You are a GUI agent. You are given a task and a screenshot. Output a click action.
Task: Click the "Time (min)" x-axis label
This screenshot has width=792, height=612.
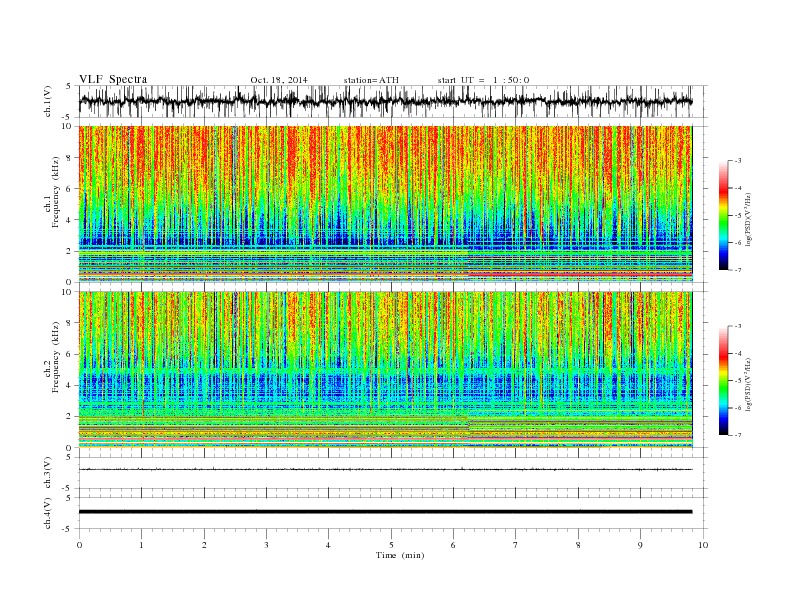pos(400,555)
